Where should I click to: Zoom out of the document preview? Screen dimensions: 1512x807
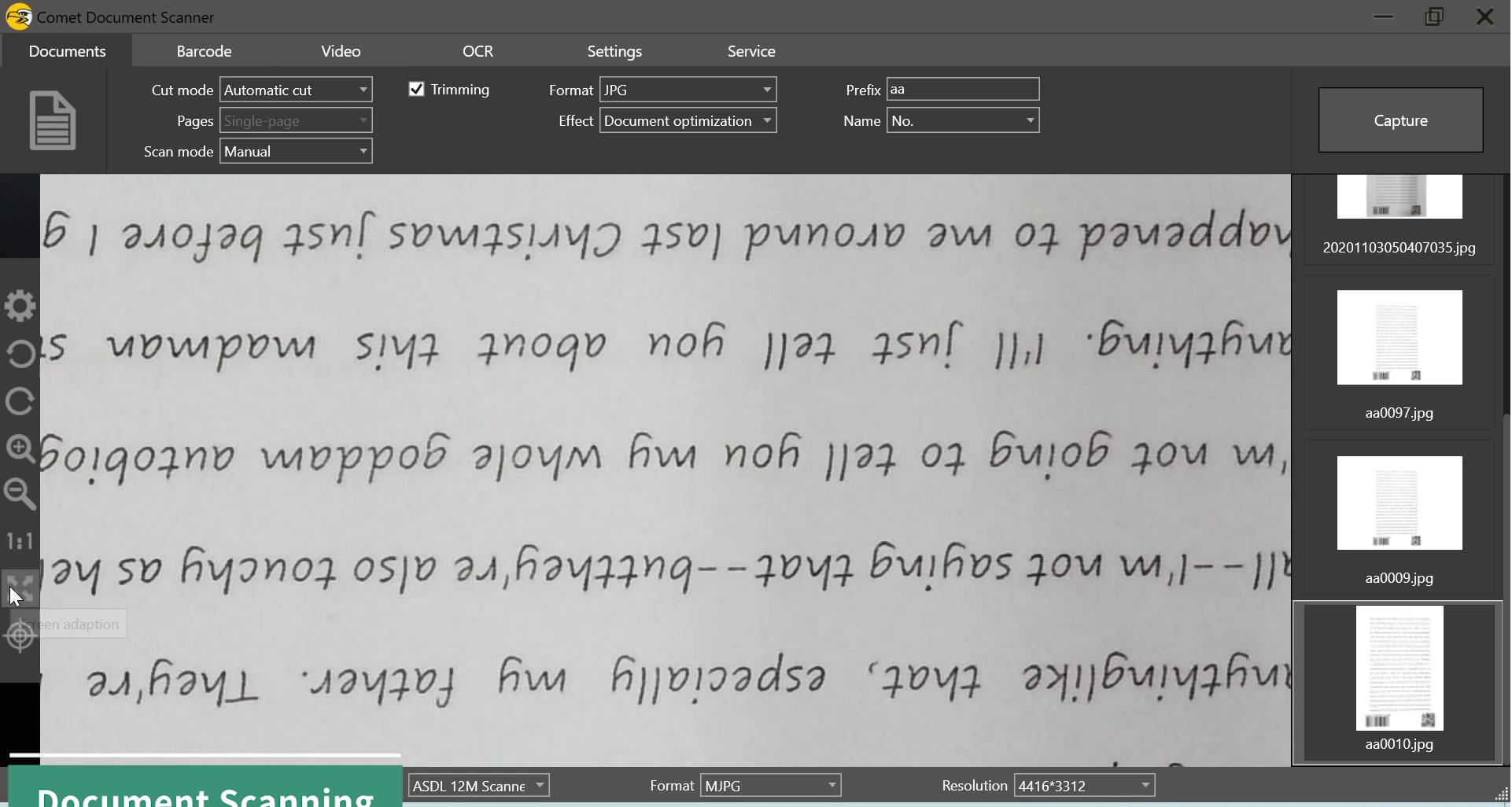(20, 494)
